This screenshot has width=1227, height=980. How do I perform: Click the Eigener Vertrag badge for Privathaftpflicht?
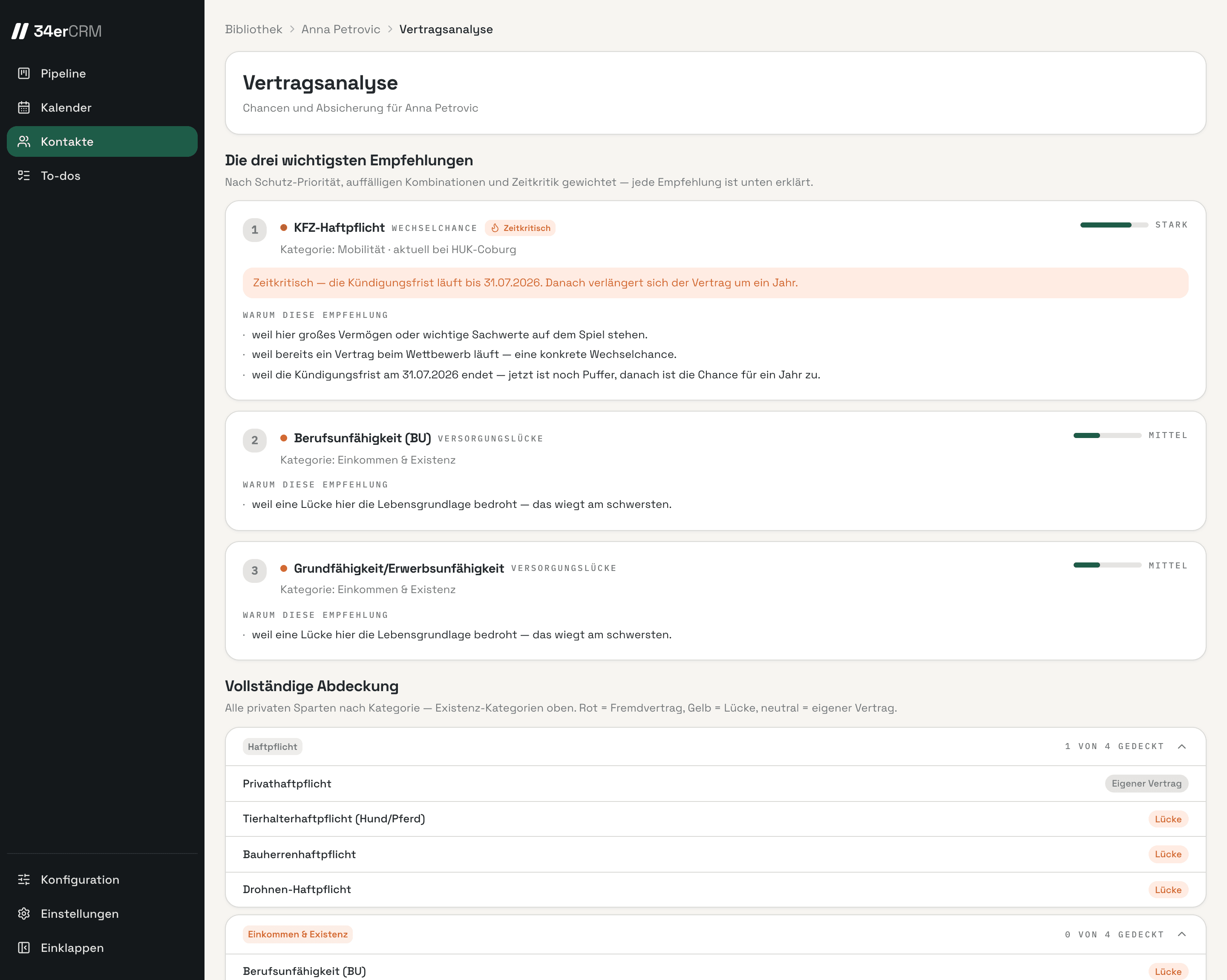click(1147, 784)
